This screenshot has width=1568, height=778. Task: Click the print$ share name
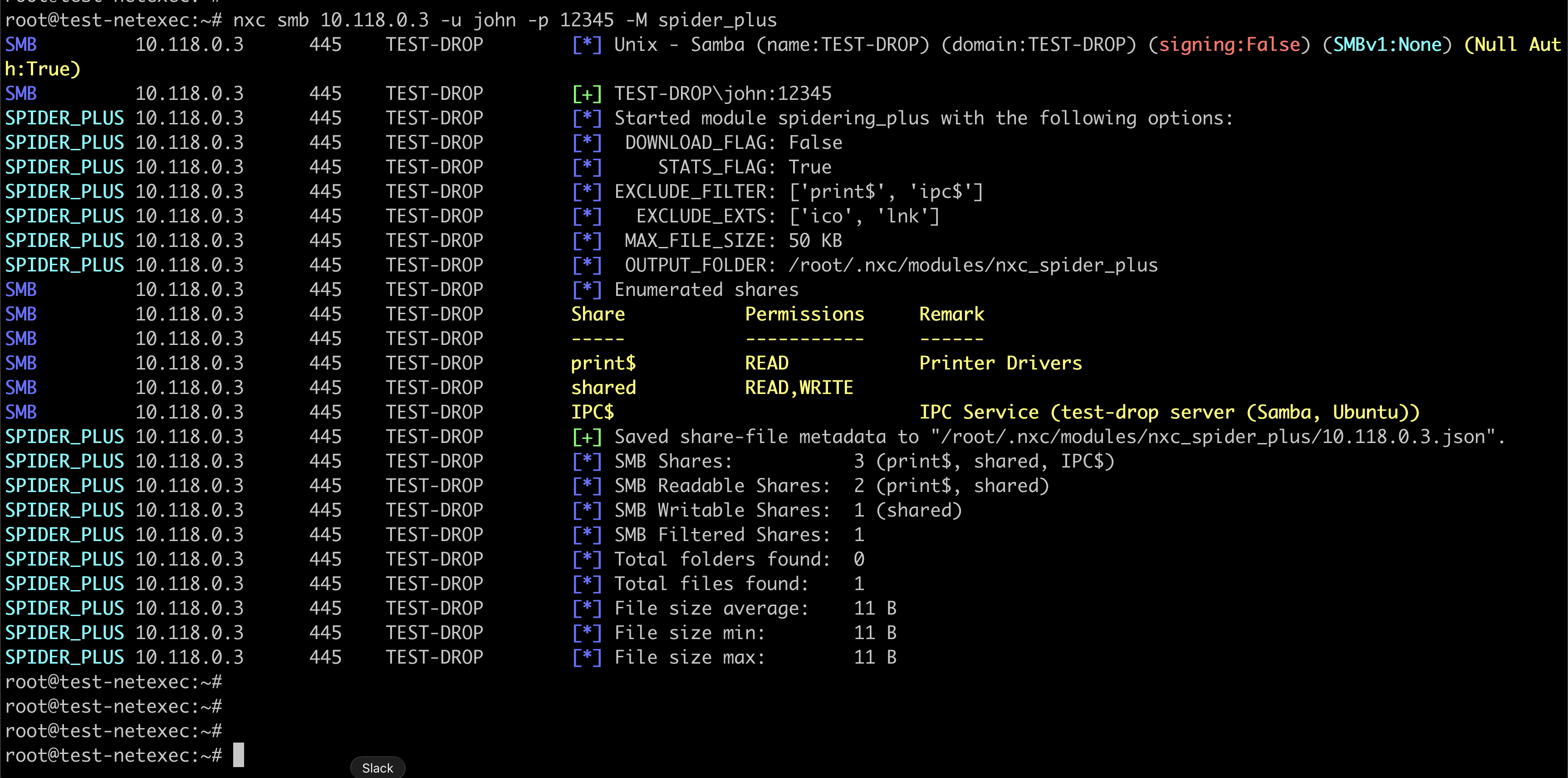(603, 364)
